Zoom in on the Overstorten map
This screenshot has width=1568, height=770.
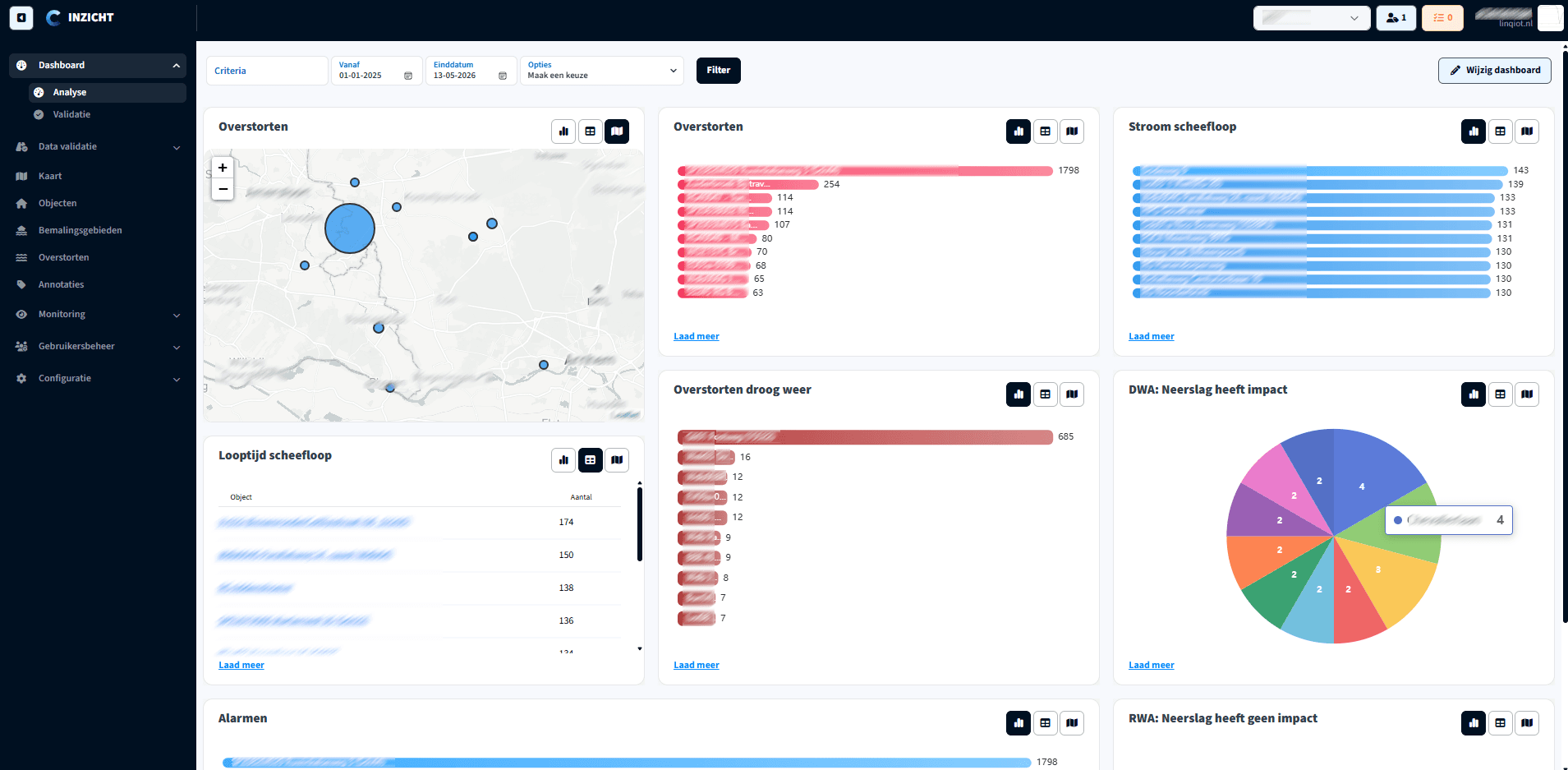(x=223, y=168)
